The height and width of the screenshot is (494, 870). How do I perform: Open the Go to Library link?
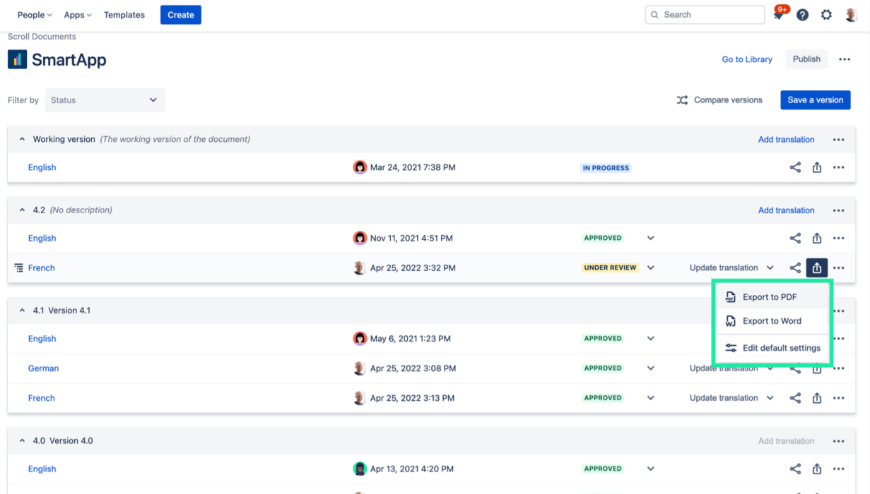pyautogui.click(x=747, y=59)
